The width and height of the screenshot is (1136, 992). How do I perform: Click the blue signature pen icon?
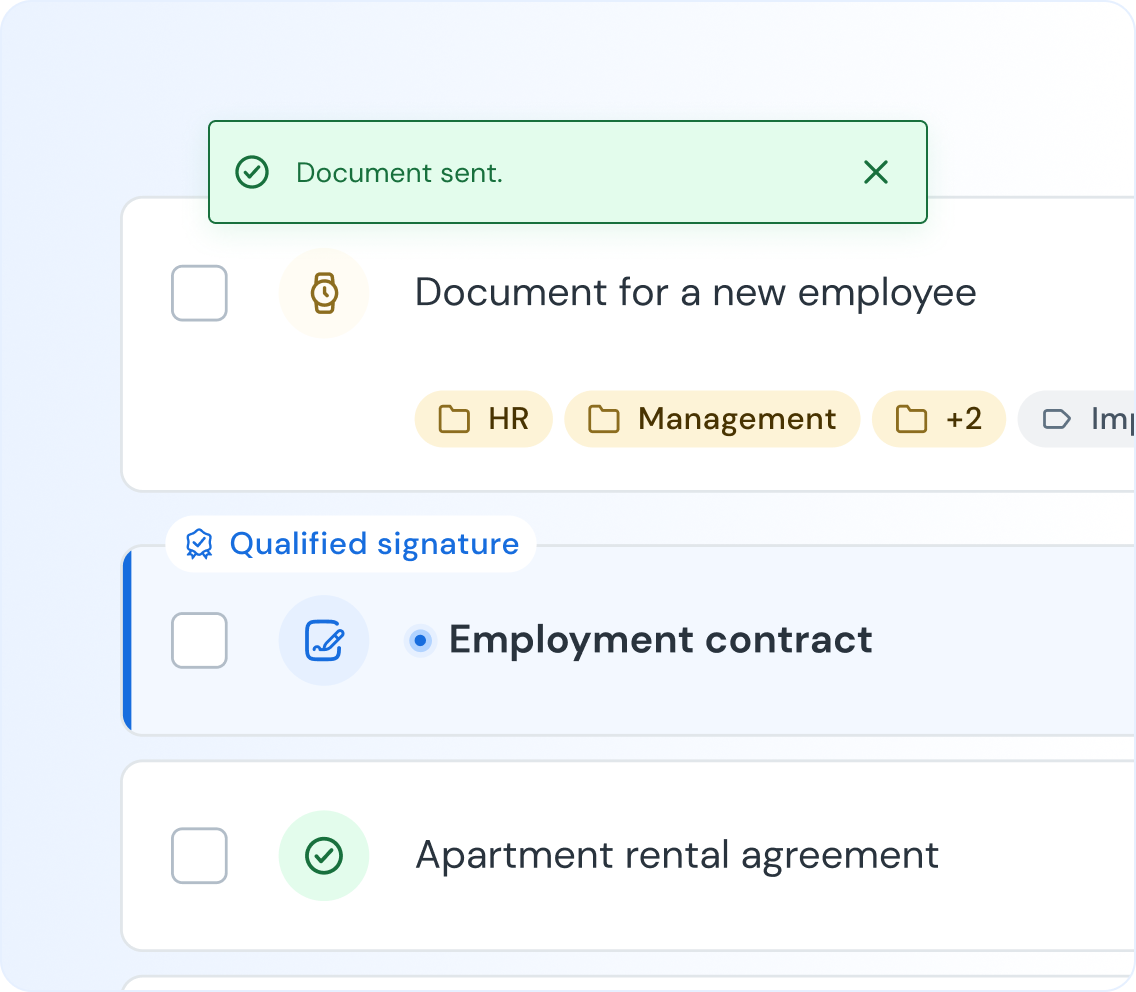point(324,640)
